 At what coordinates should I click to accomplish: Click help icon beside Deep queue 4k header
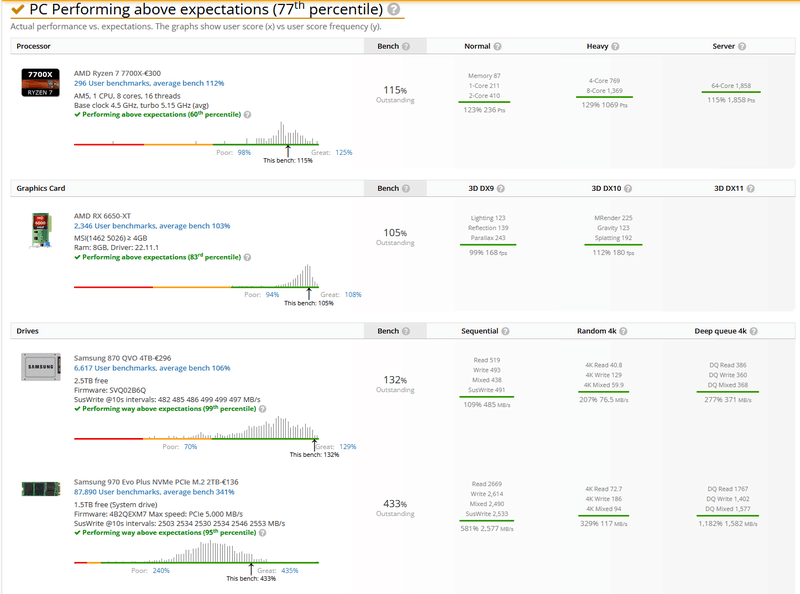754,331
